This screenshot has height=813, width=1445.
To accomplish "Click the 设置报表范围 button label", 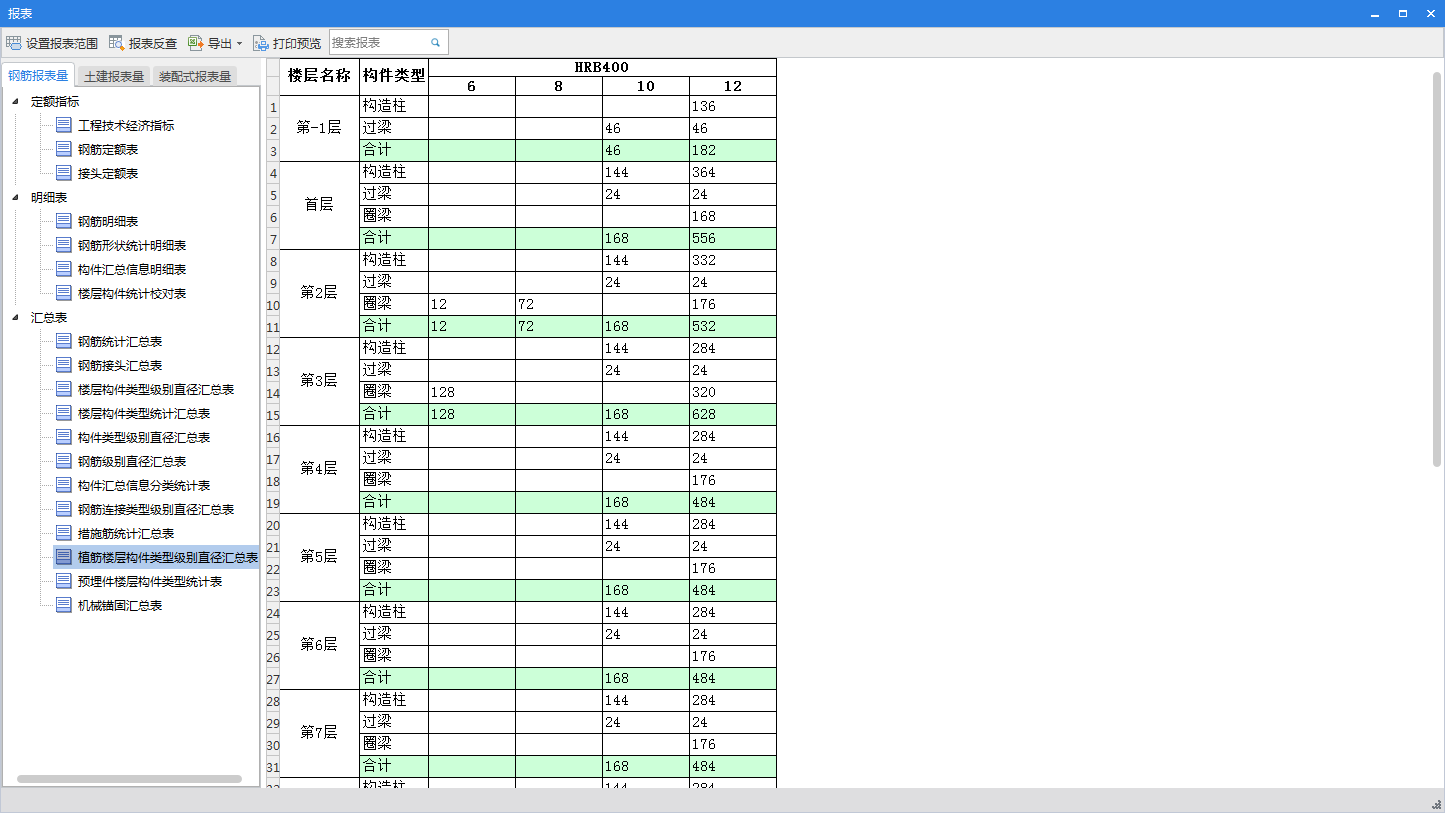I will click(x=62, y=43).
